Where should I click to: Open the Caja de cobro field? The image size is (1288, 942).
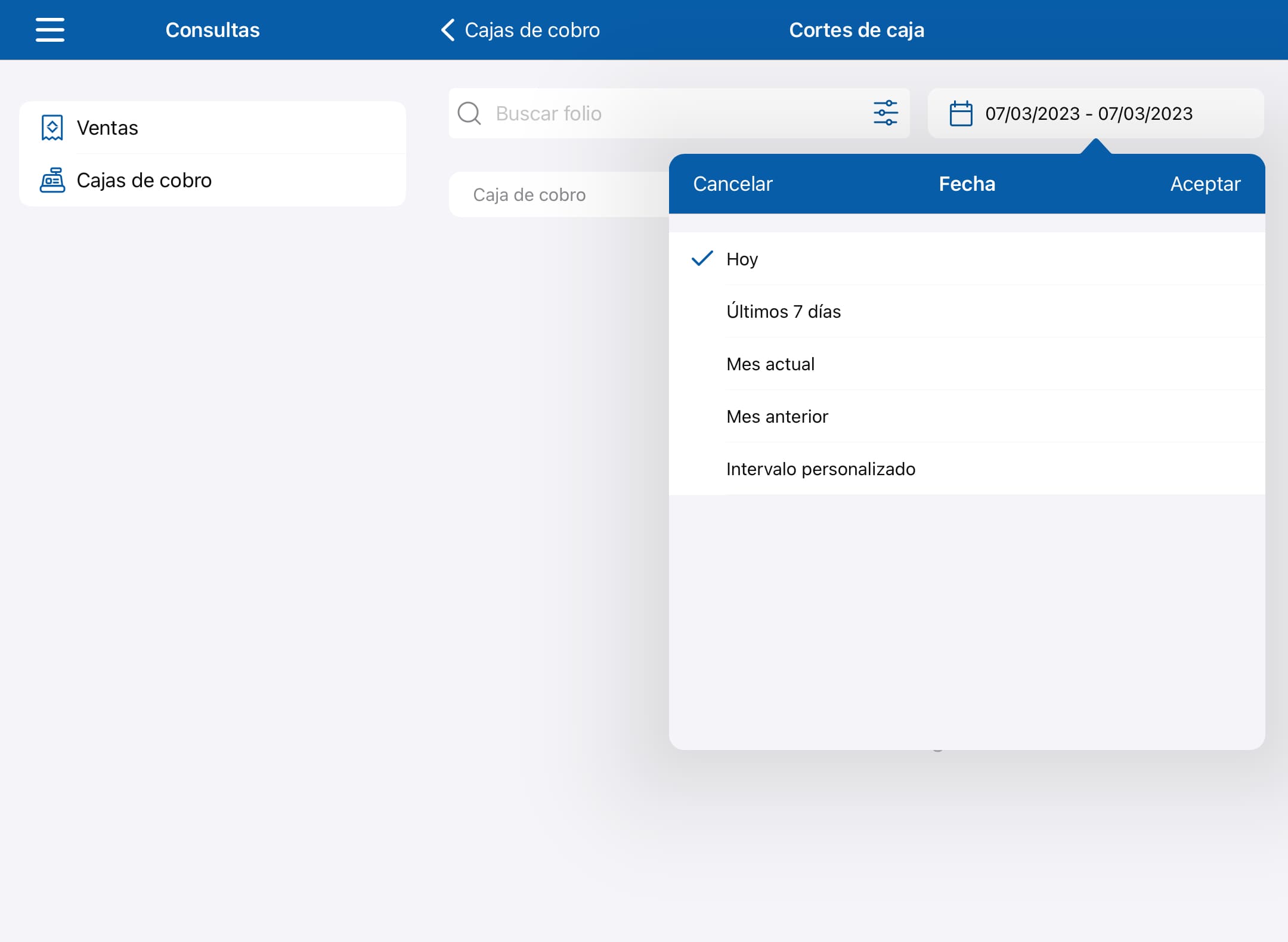click(559, 194)
